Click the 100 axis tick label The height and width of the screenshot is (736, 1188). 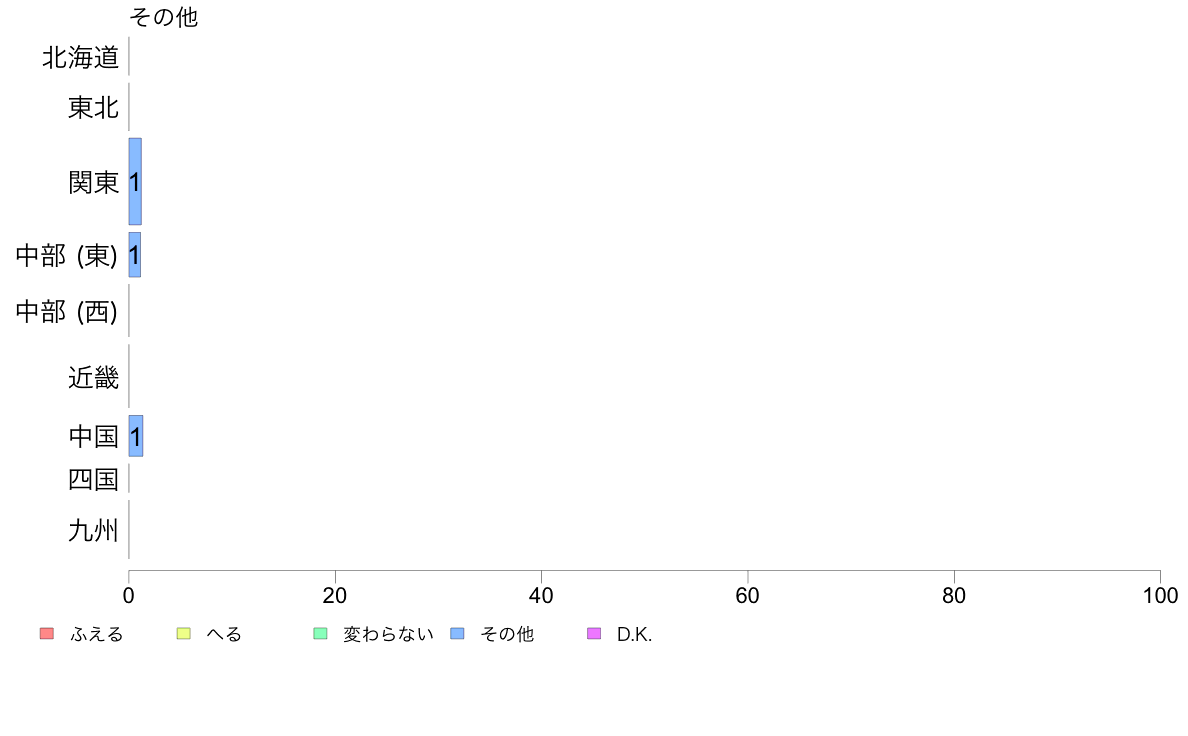(1161, 596)
